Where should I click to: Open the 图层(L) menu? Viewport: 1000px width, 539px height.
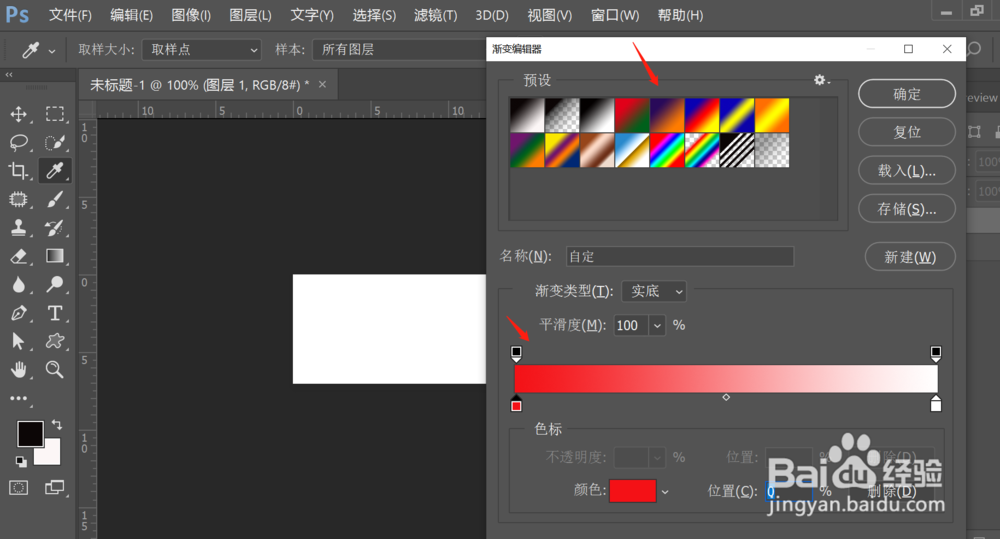point(250,15)
